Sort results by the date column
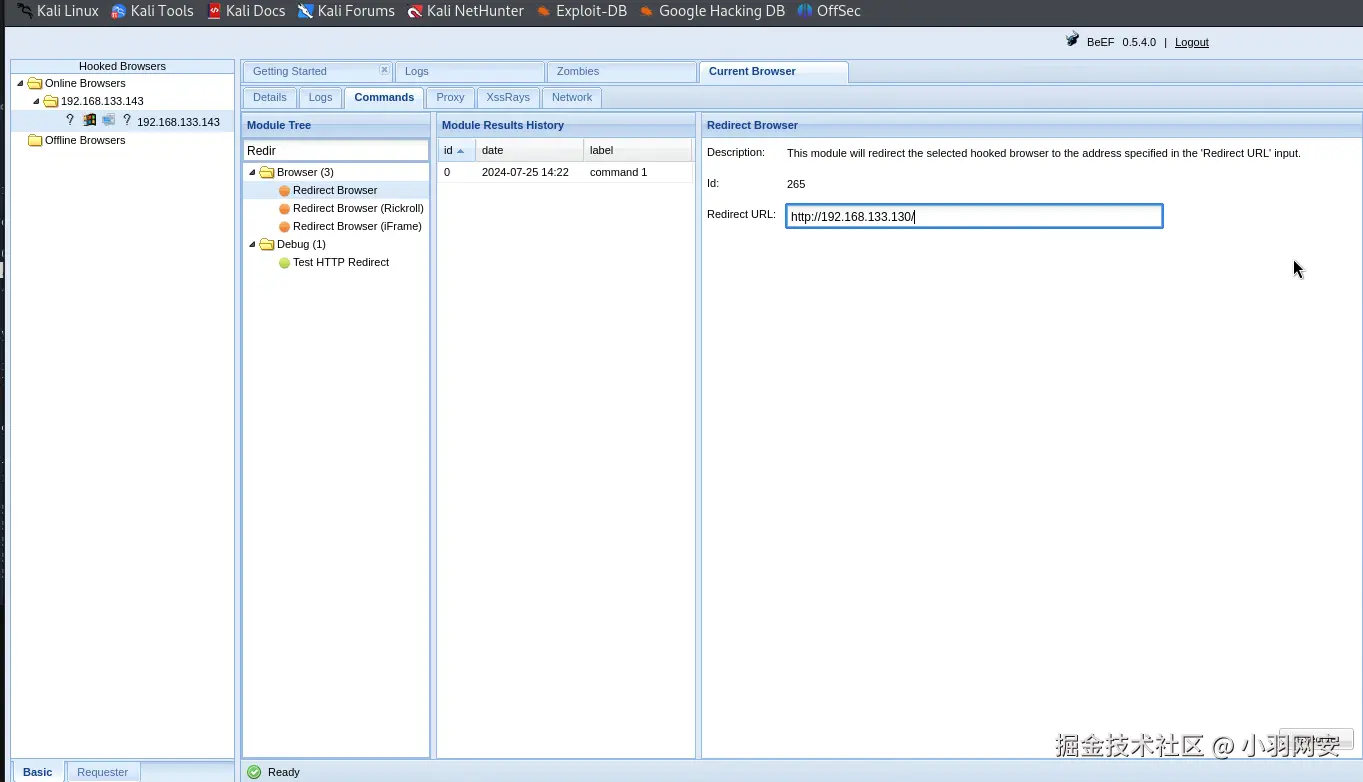This screenshot has width=1363, height=782. (x=529, y=150)
